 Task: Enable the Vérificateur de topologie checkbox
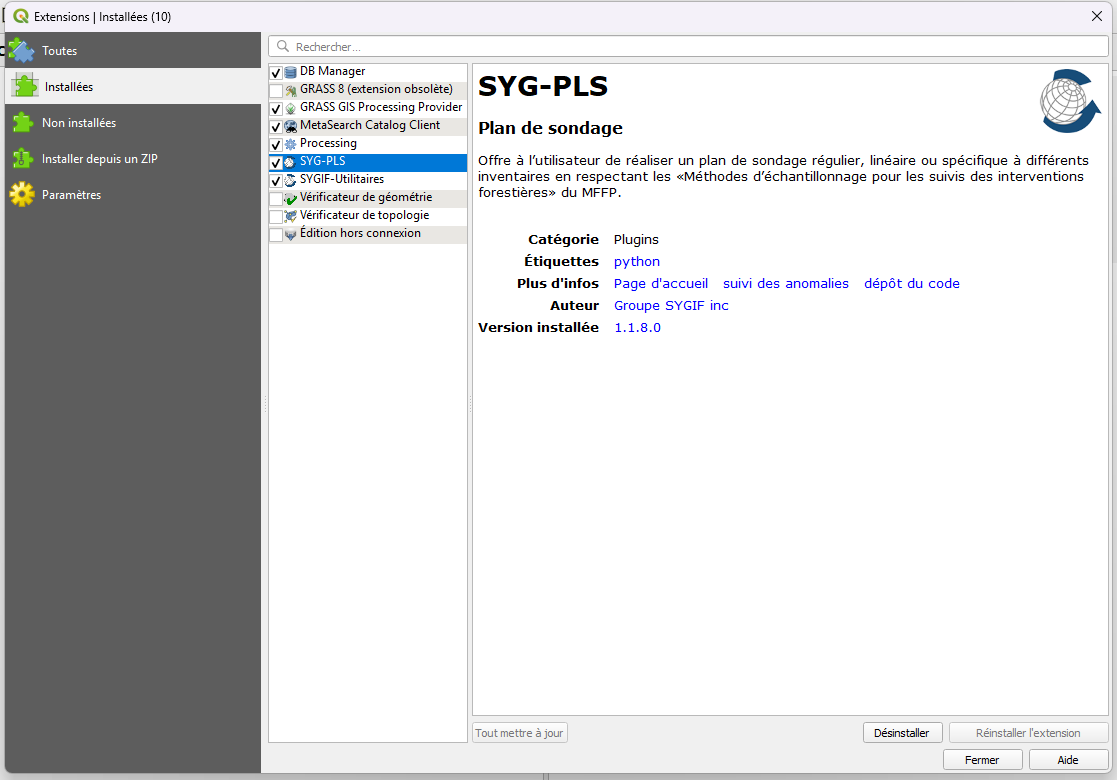[x=276, y=216]
